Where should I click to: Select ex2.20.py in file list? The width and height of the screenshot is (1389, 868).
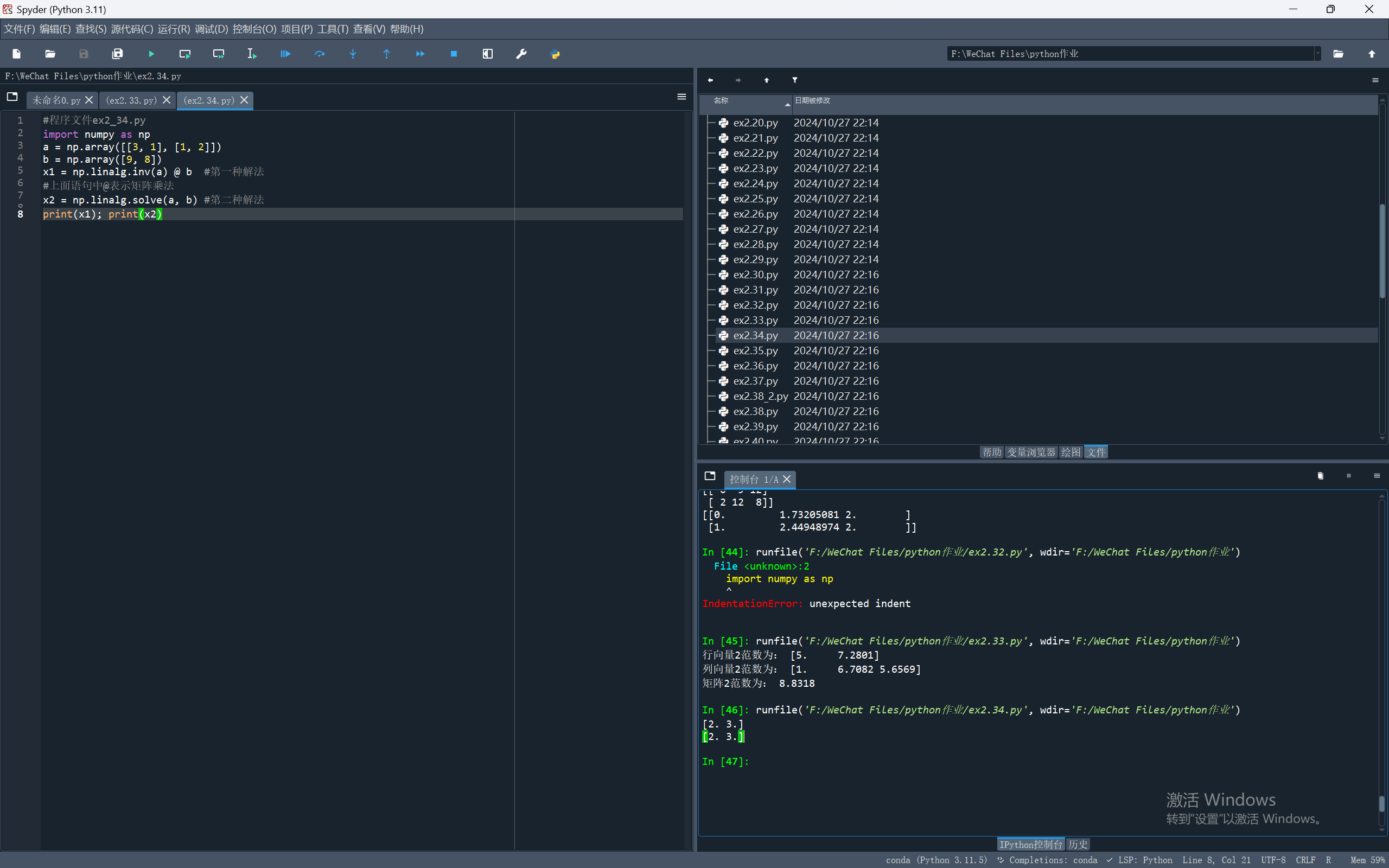755,123
